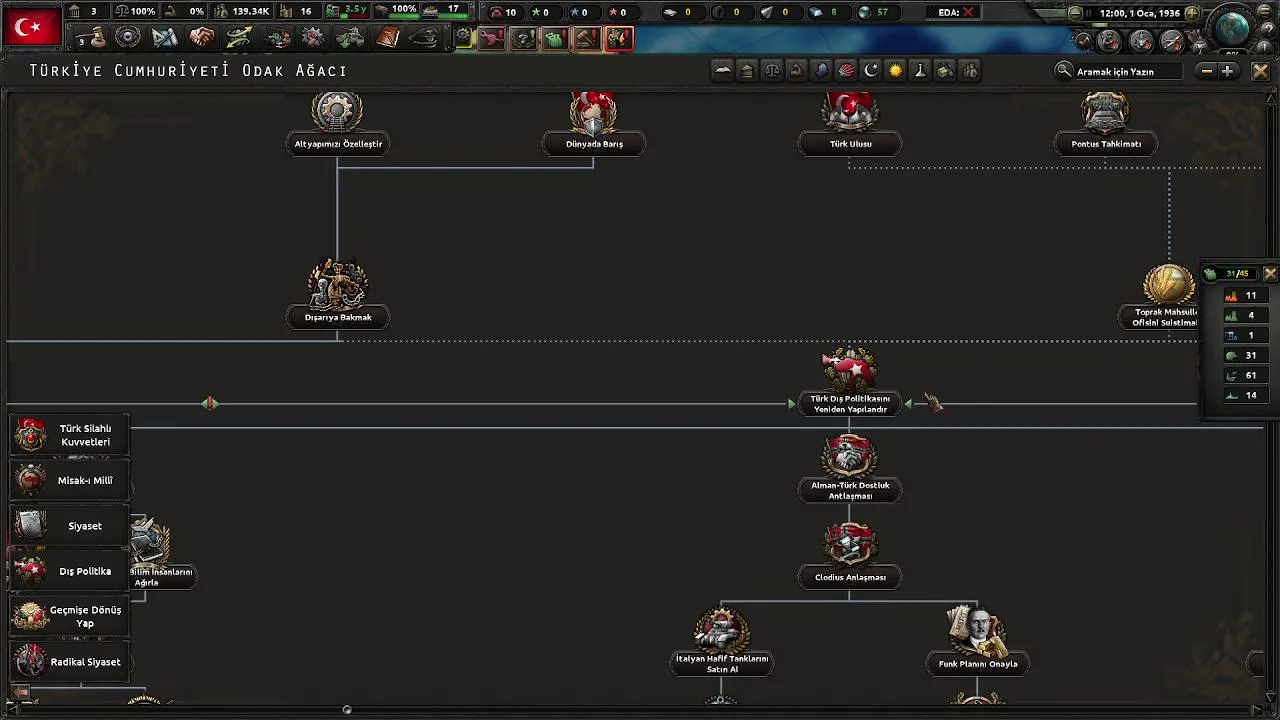Toggle the red seashell focus filter

tap(846, 70)
